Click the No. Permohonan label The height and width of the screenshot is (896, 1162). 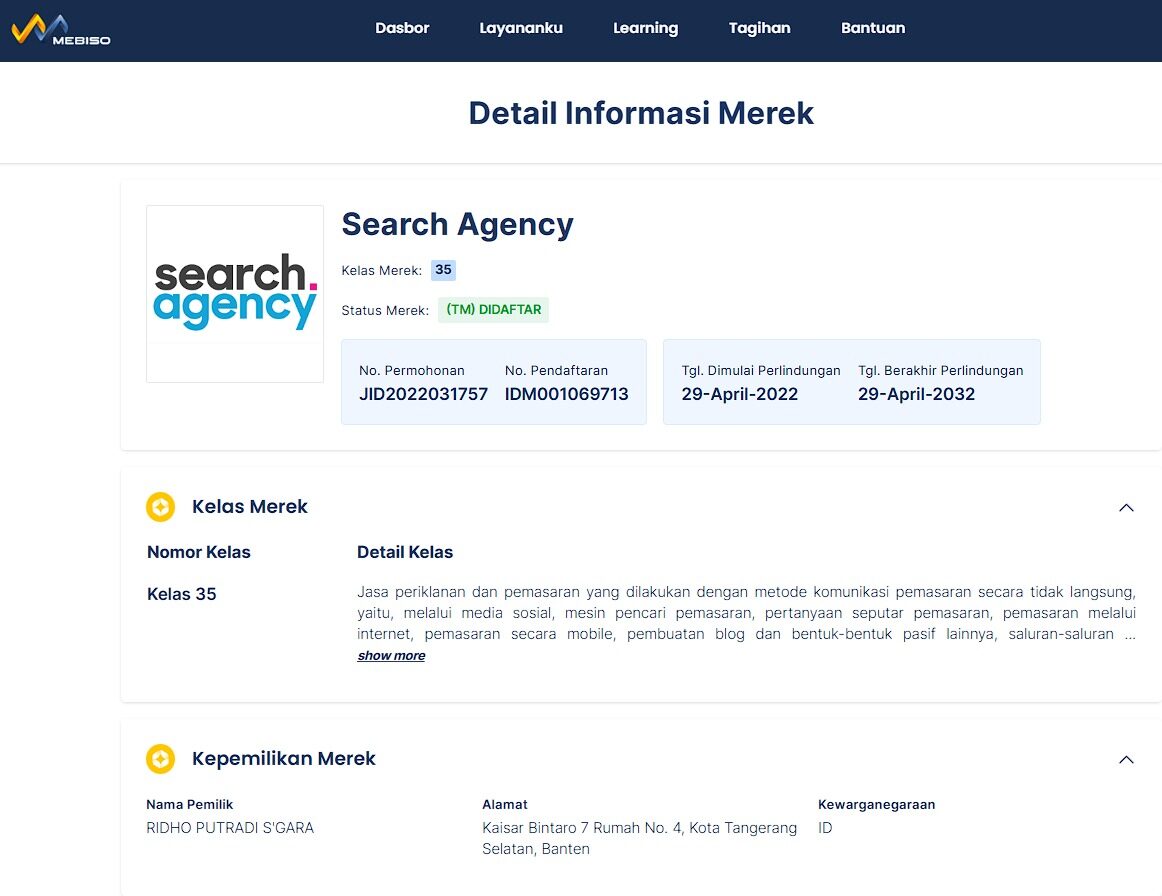(412, 371)
